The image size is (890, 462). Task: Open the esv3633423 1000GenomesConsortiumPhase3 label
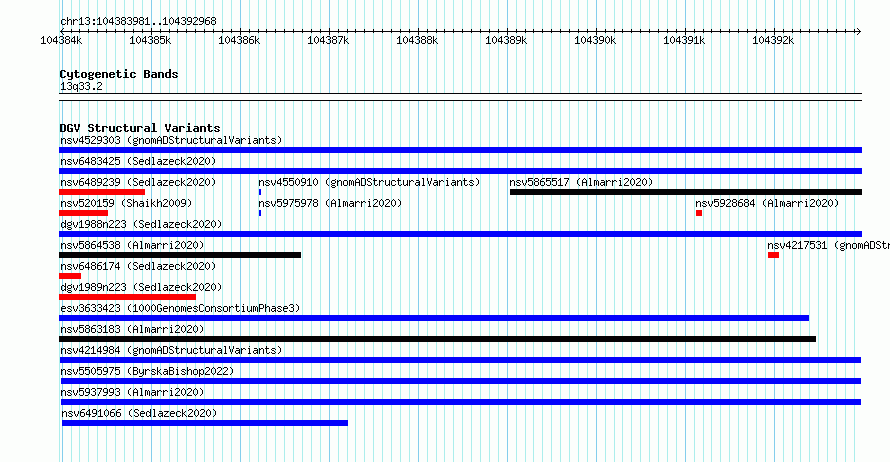[180, 308]
